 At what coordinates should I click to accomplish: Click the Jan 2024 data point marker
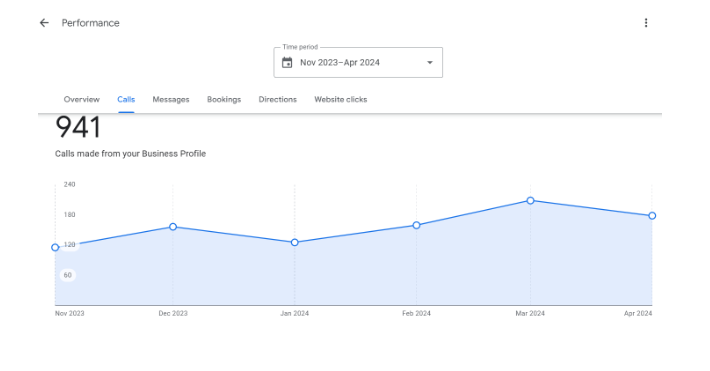click(x=294, y=242)
